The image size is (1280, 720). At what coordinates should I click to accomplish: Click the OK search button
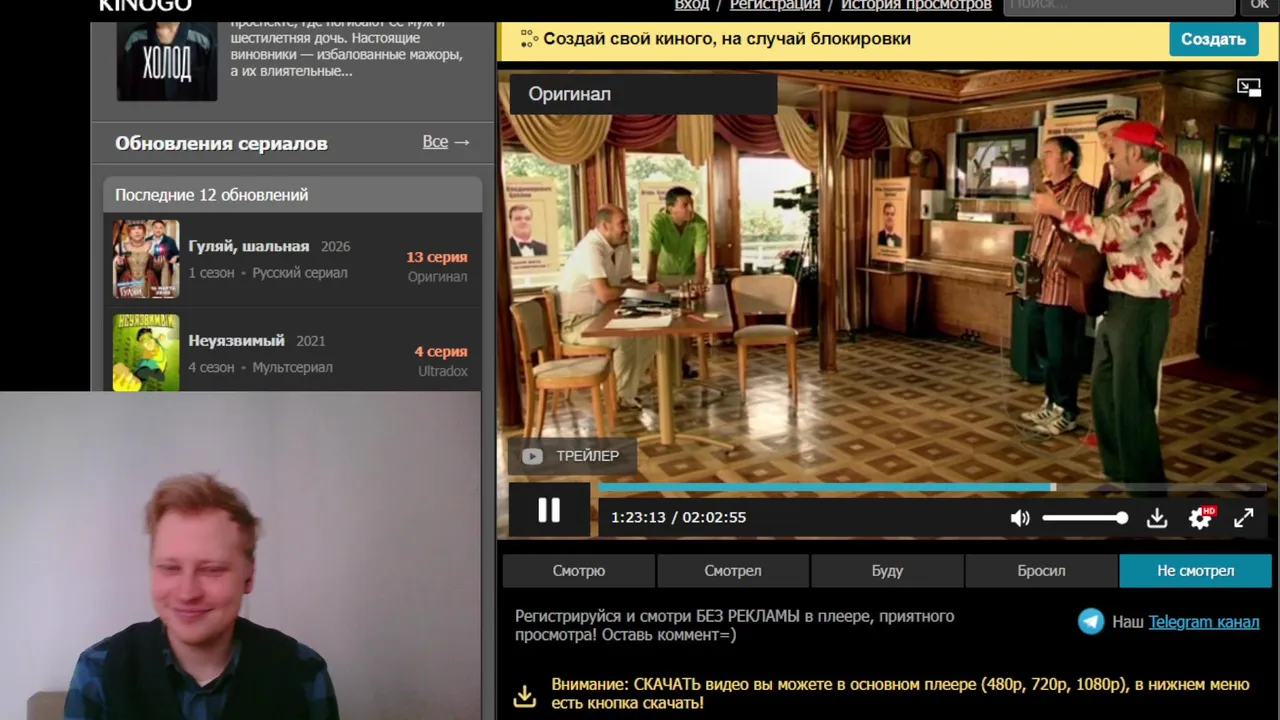pos(1259,6)
